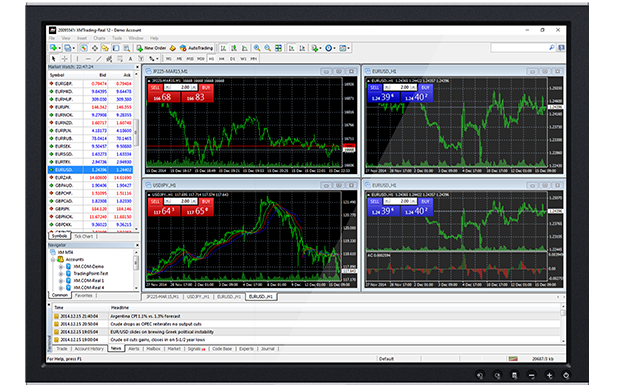The image size is (626, 385).
Task: Open the Account History terminal tab
Action: point(89,349)
